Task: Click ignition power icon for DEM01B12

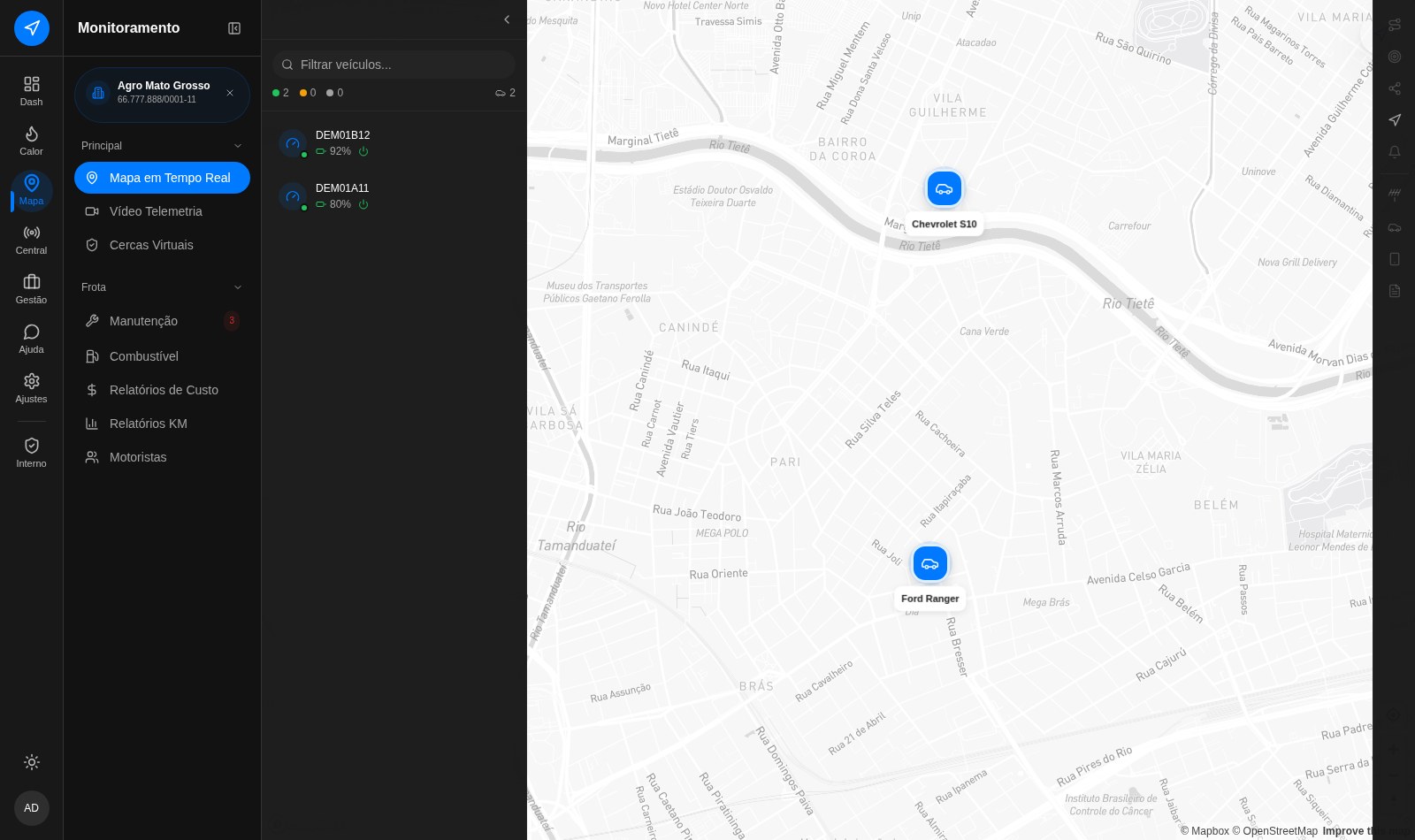Action: coord(363,151)
